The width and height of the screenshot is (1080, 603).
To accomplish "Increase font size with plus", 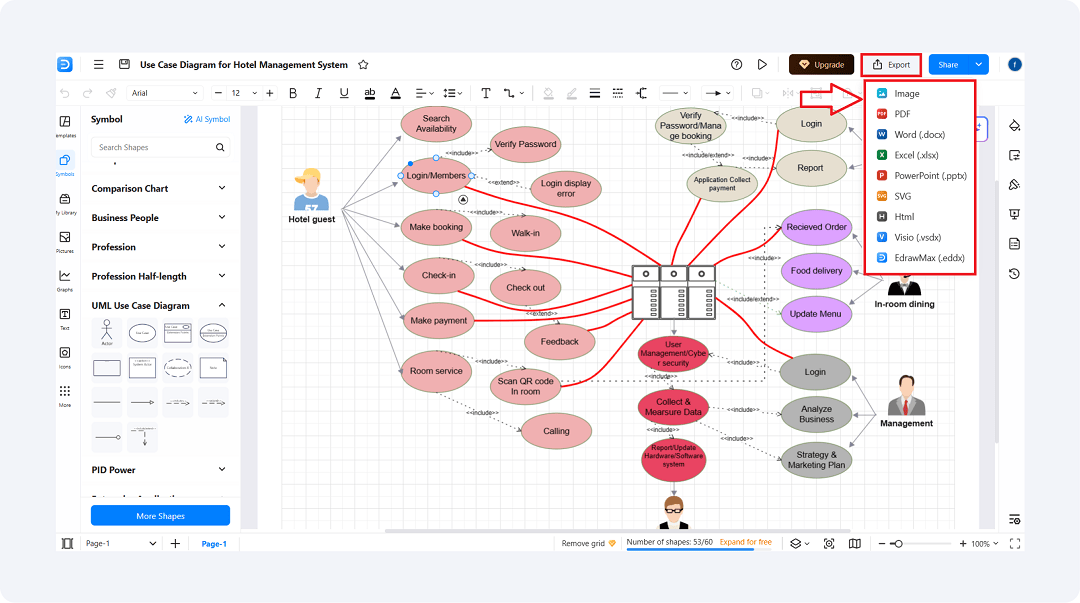I will (269, 93).
